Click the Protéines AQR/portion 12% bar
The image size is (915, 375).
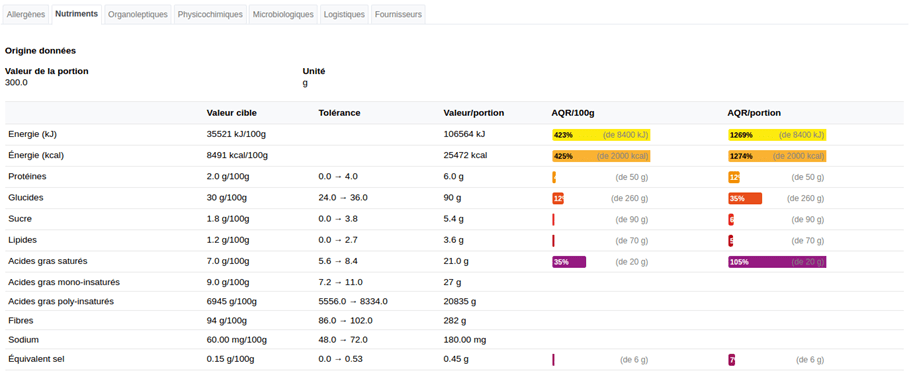(734, 177)
